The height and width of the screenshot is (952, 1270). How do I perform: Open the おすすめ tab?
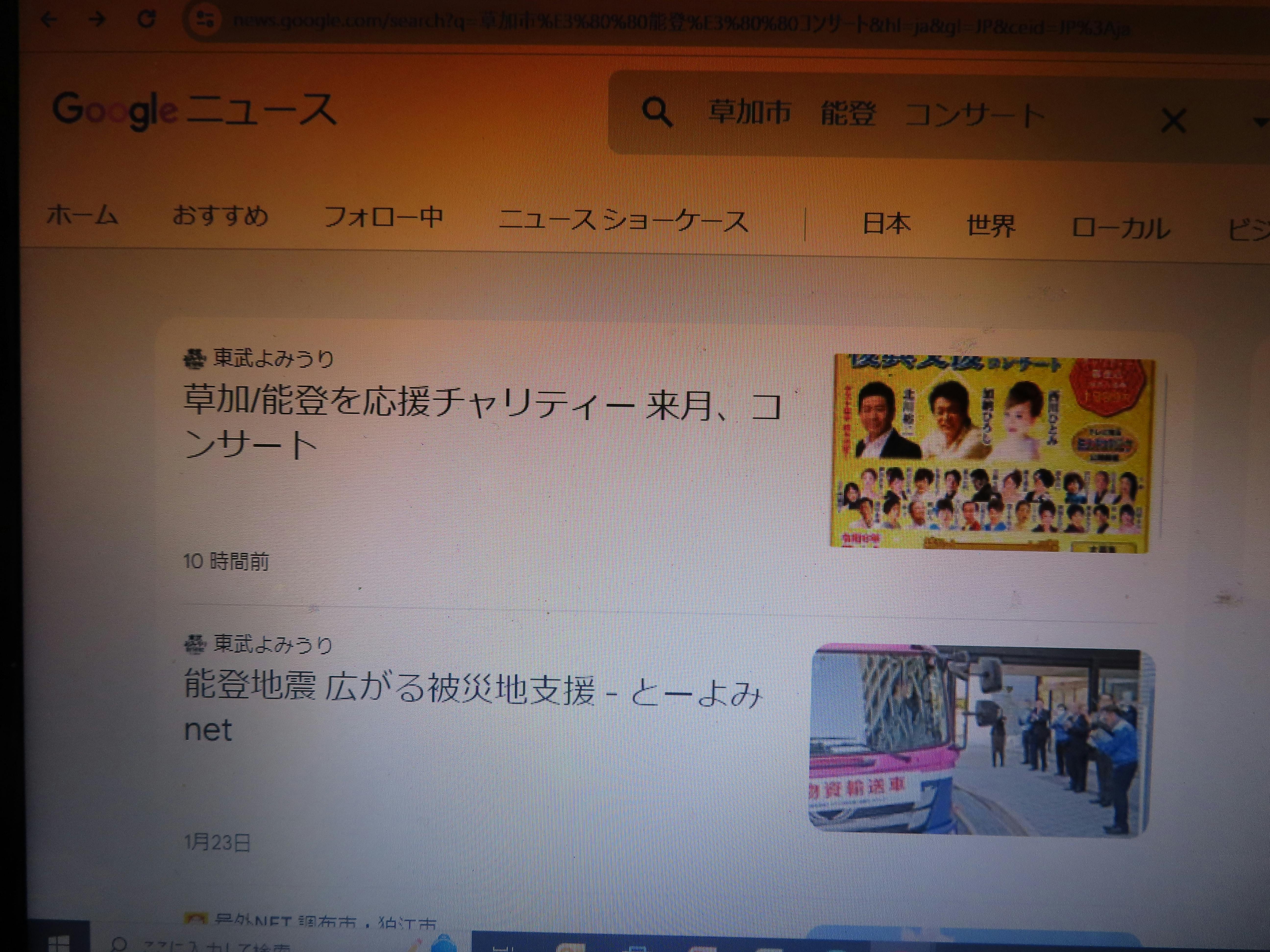220,216
